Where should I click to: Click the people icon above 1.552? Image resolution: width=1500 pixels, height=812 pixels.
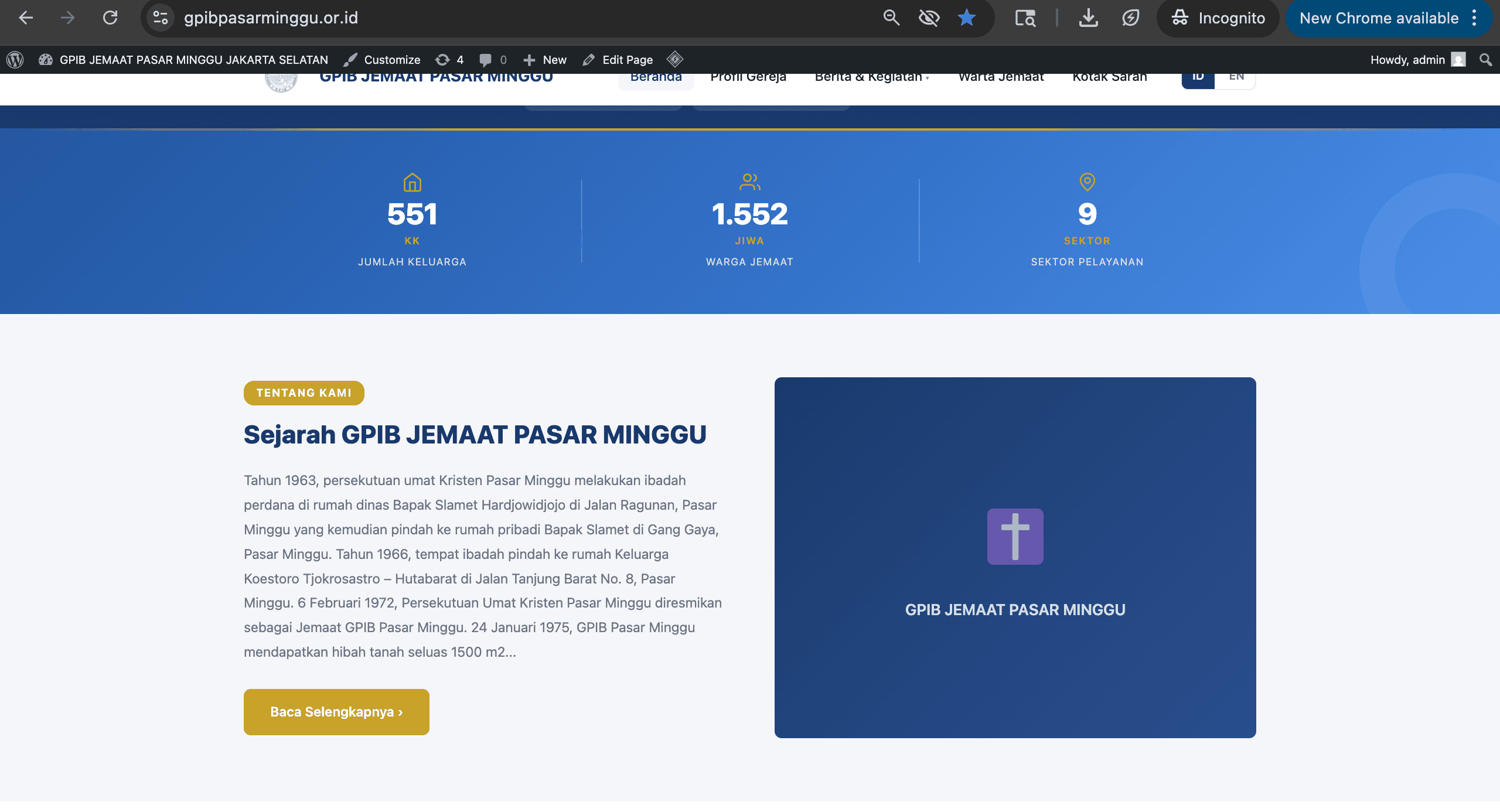tap(750, 182)
